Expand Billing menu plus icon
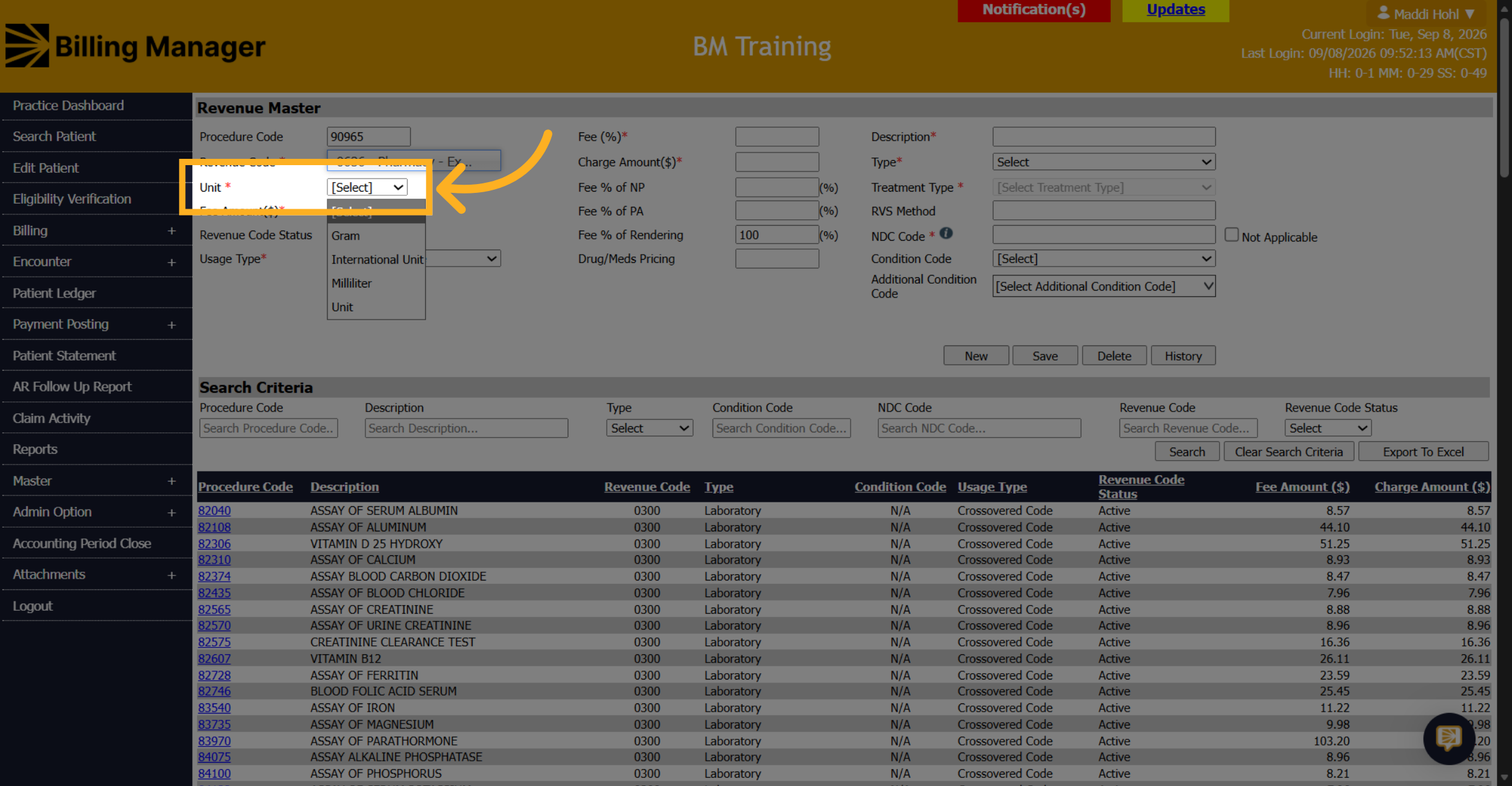This screenshot has height=786, width=1512. 171,231
